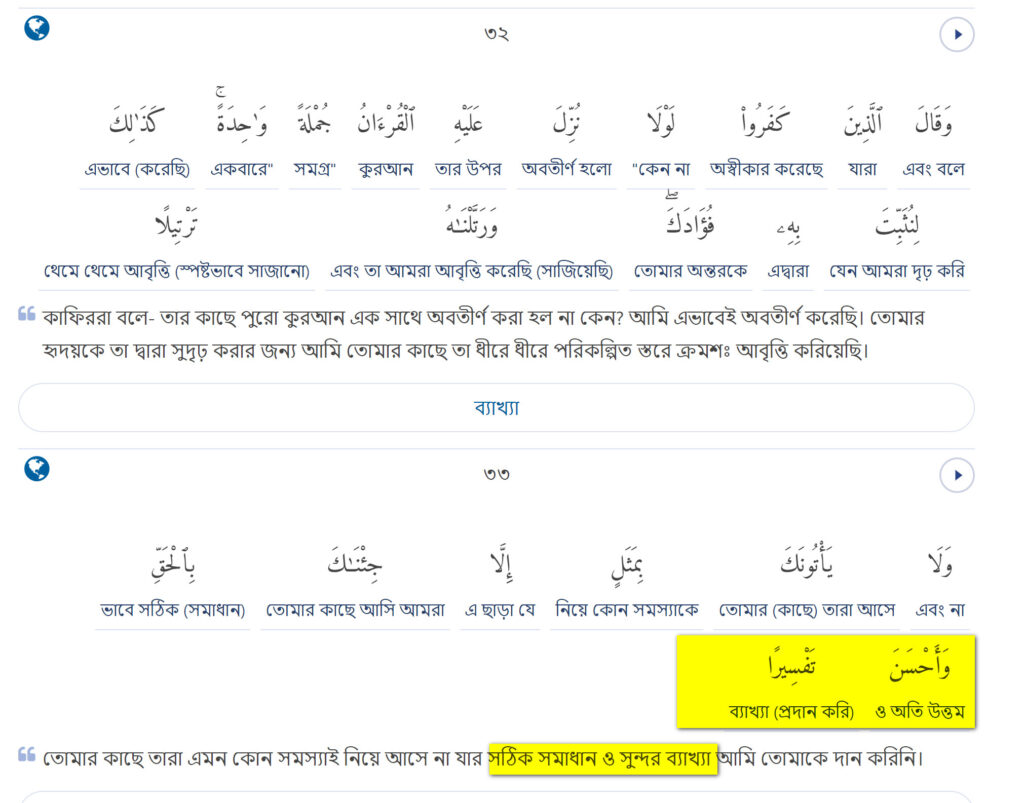Play audio for verse ৩২

[x=956, y=35]
